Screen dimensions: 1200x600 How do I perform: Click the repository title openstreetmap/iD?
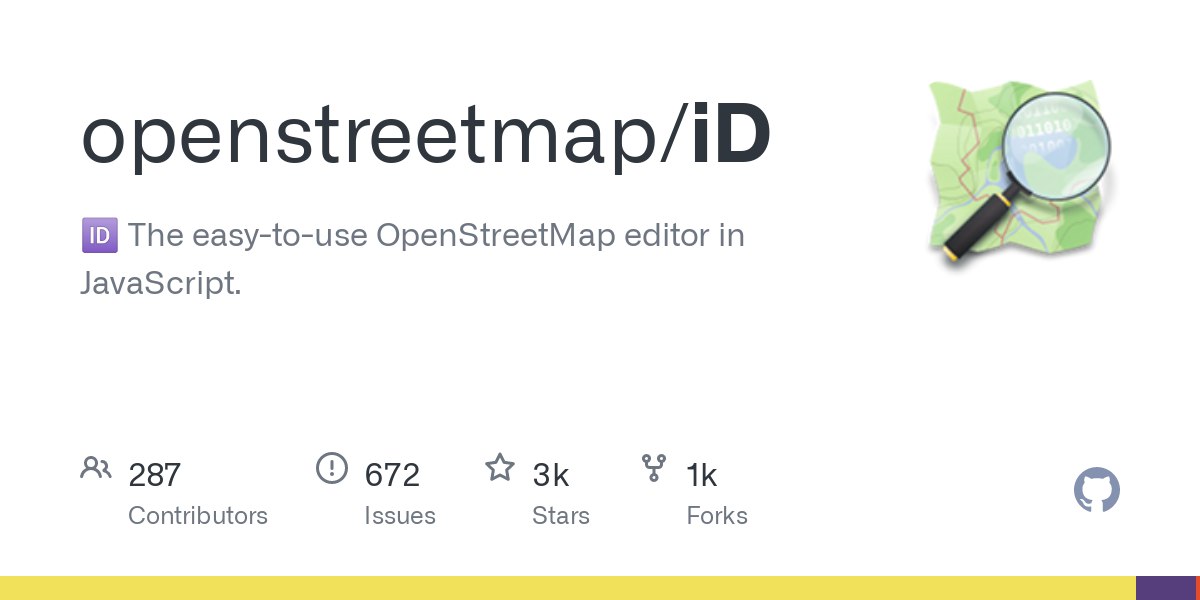click(x=426, y=137)
